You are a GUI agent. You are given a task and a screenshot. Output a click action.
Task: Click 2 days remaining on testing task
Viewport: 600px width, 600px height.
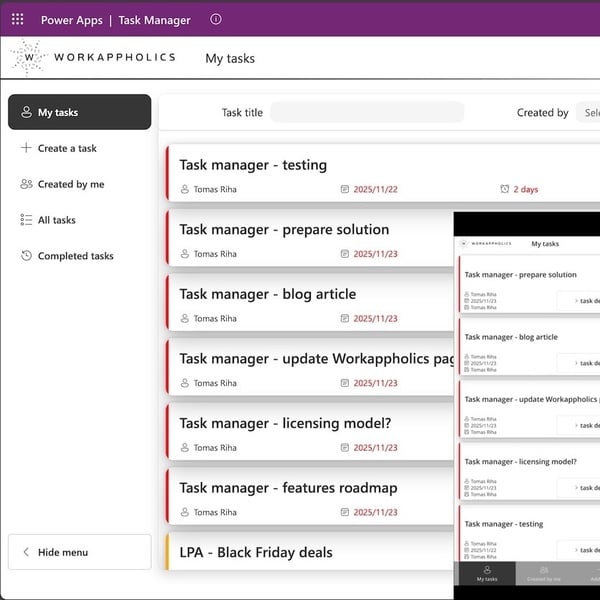click(x=526, y=189)
